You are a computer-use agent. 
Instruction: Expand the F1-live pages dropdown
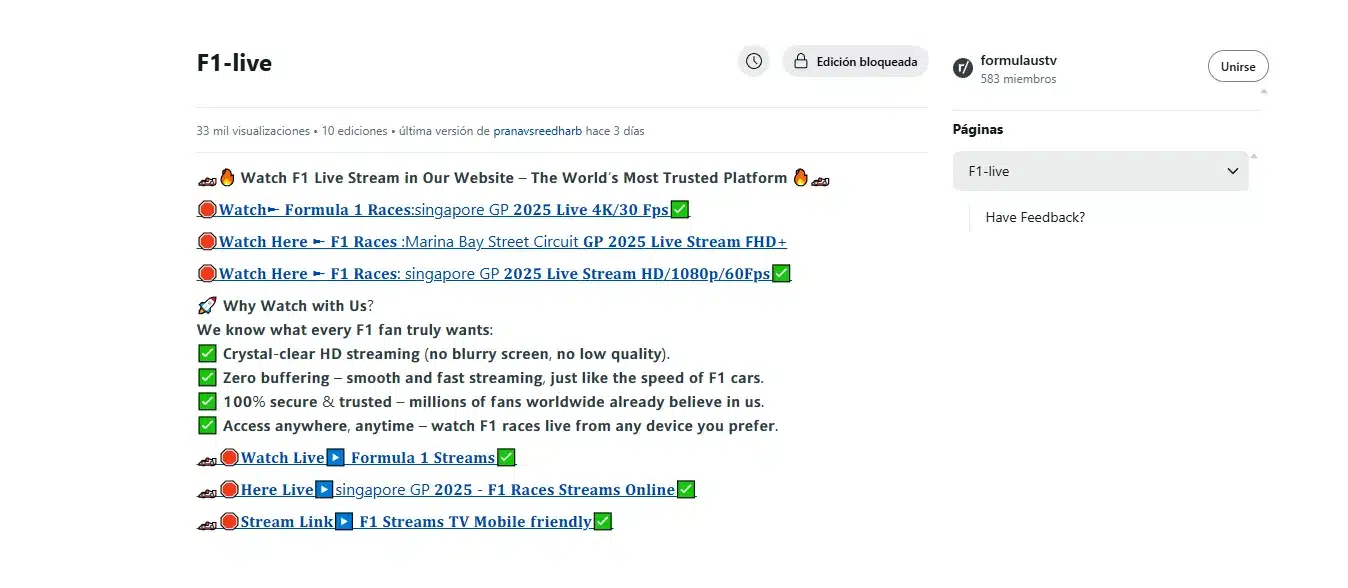click(x=1100, y=171)
